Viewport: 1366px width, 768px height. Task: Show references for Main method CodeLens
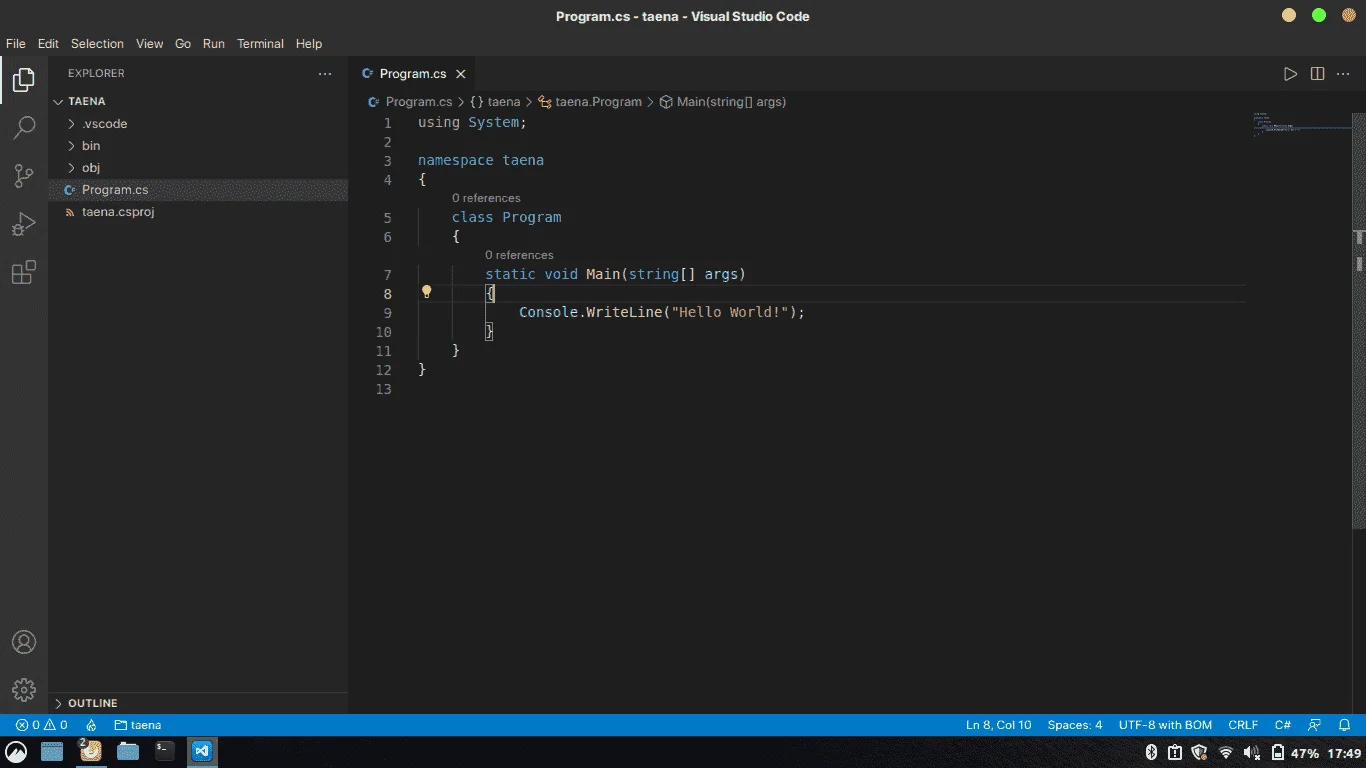point(519,255)
